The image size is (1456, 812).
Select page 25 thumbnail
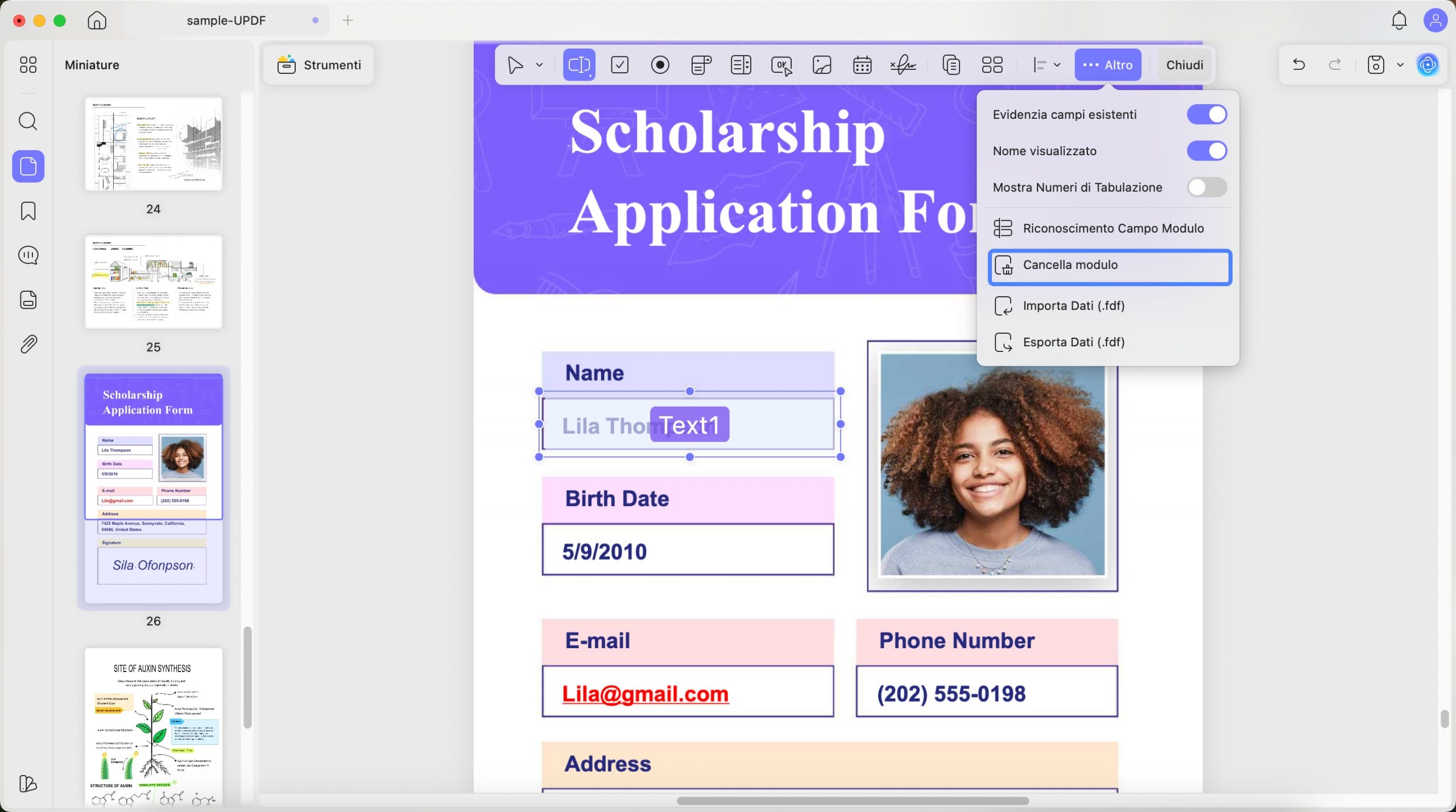click(x=154, y=281)
